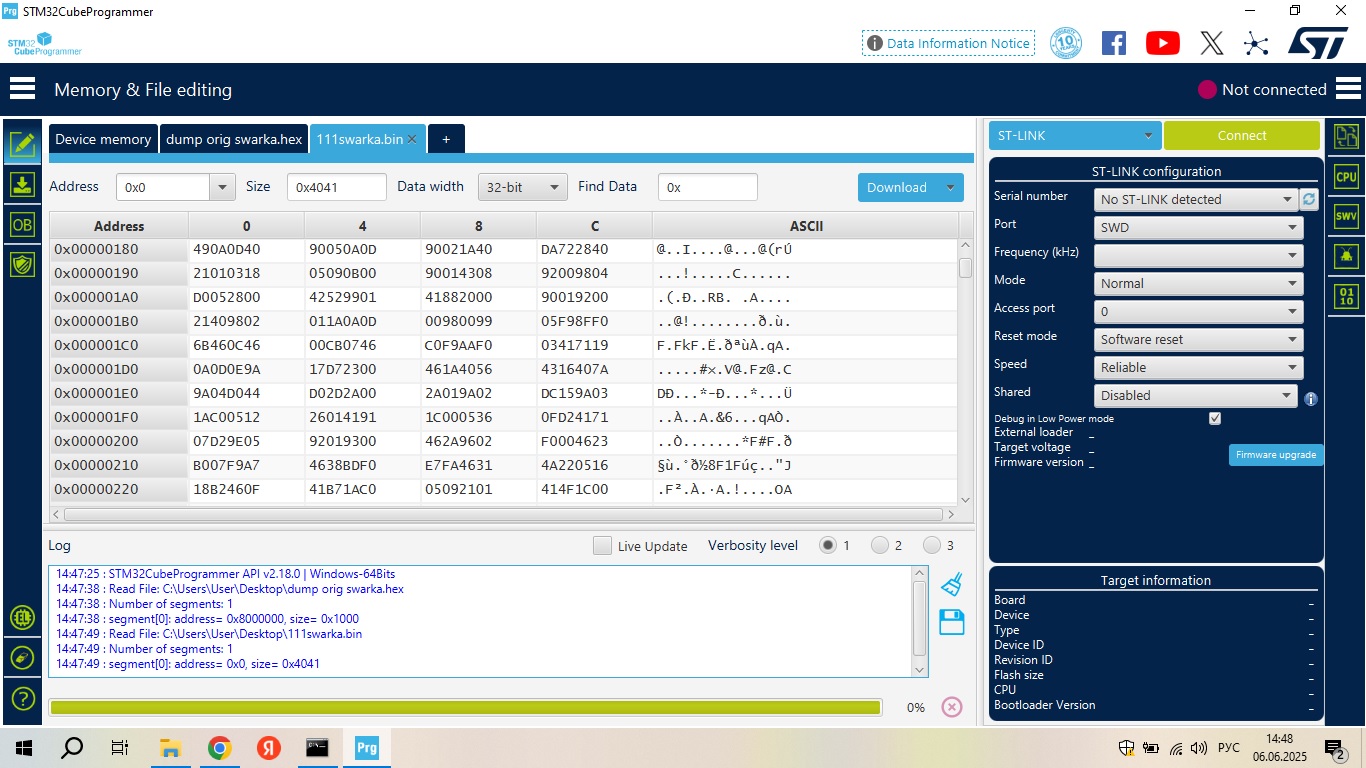Screen dimensions: 1366x768
Task: Open the Speed Reliable dropdown
Action: (x=1199, y=367)
